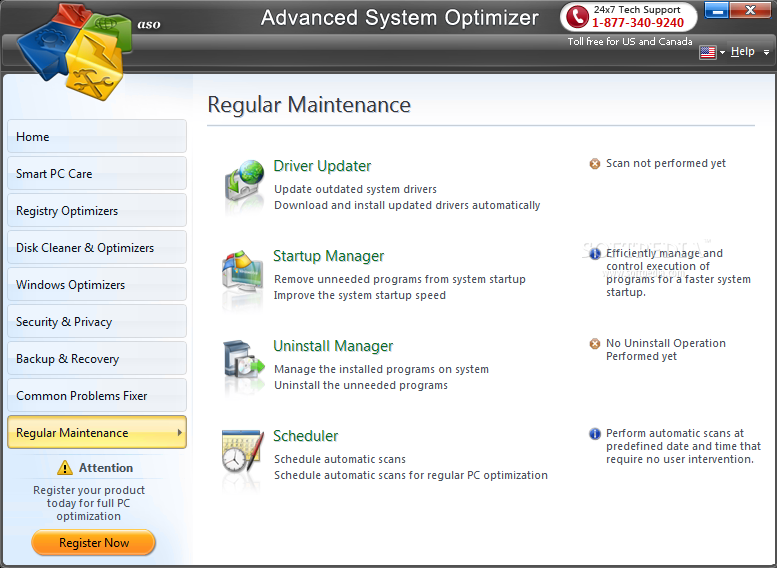777x568 pixels.
Task: Click 'Scan not performed yet' status text
Action: pos(666,164)
